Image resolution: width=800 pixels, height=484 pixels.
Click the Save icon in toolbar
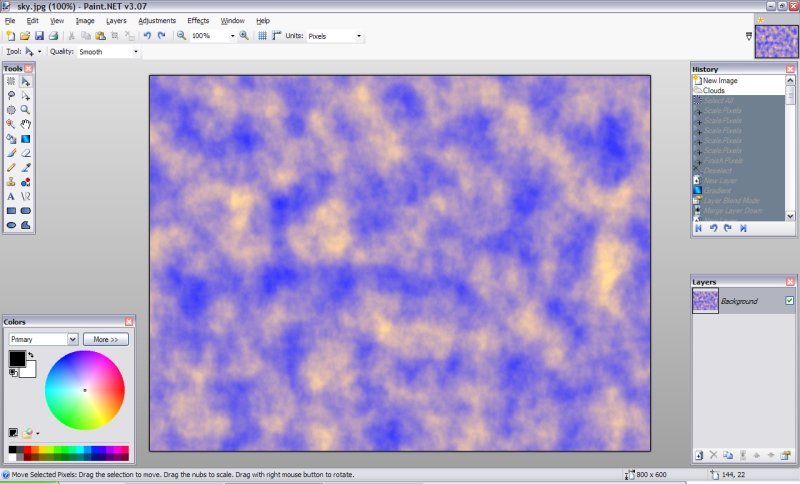[38, 36]
